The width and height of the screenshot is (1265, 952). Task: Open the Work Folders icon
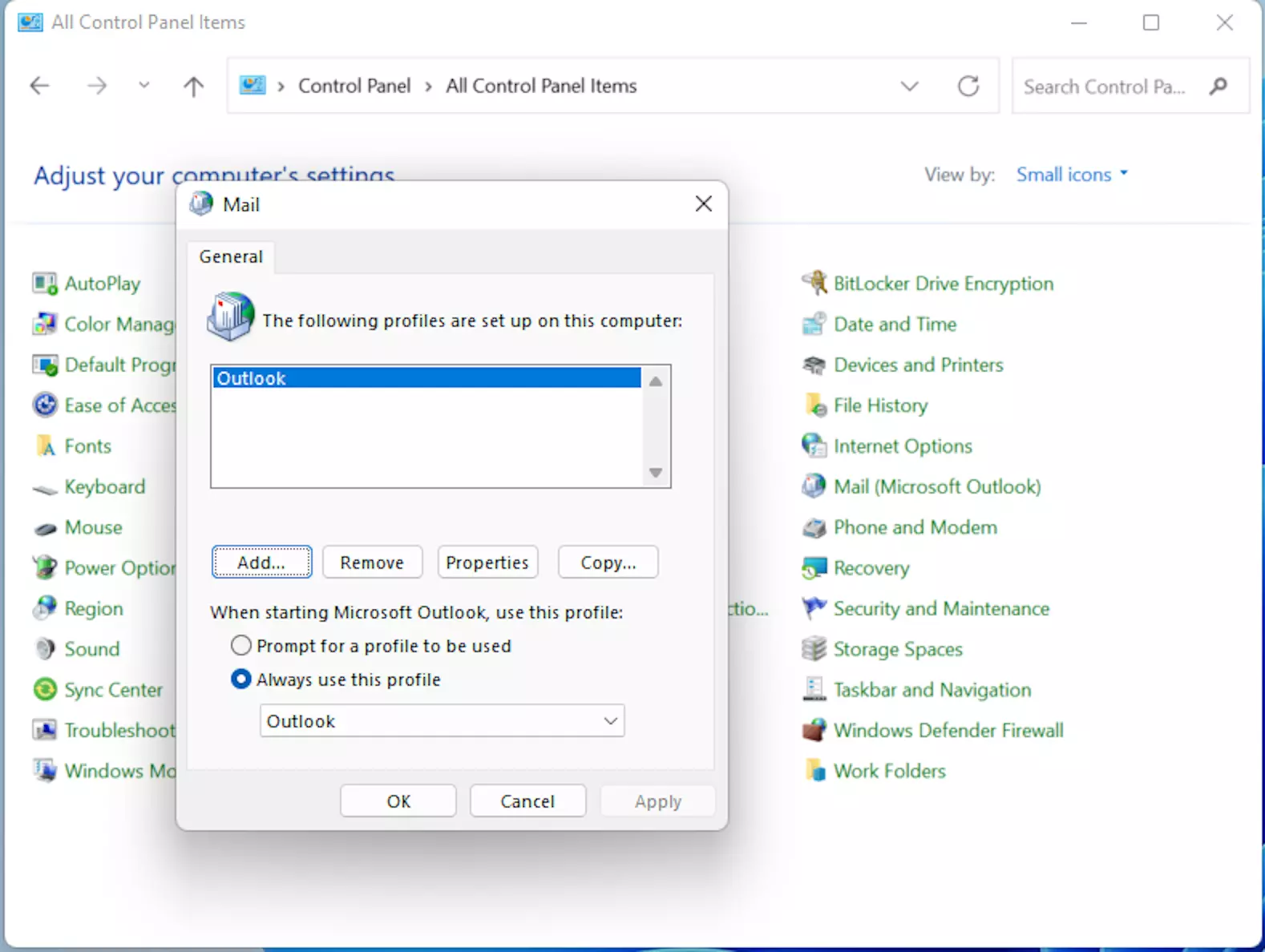pos(814,771)
